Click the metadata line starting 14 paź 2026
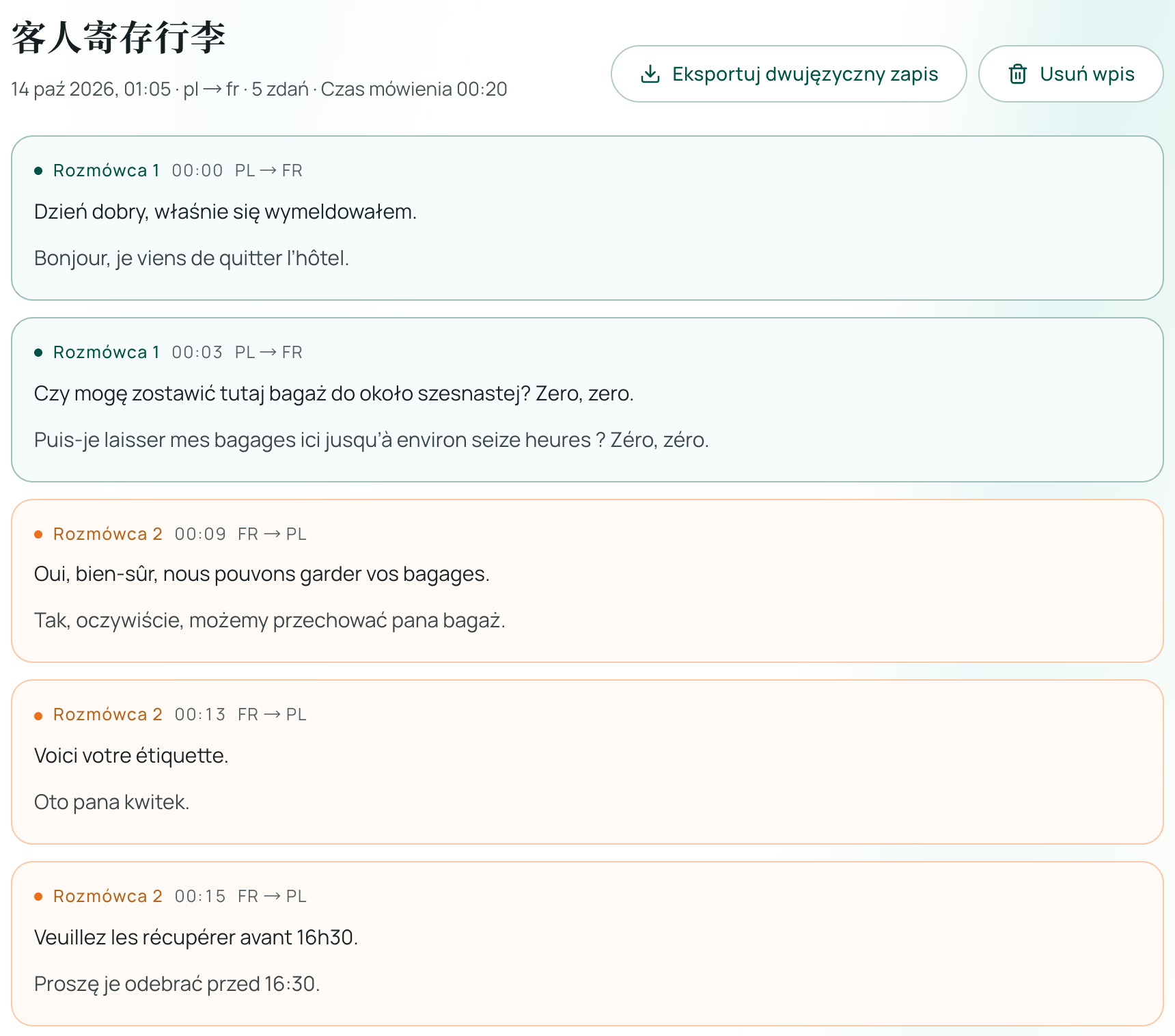This screenshot has height=1036, width=1175. click(x=259, y=90)
